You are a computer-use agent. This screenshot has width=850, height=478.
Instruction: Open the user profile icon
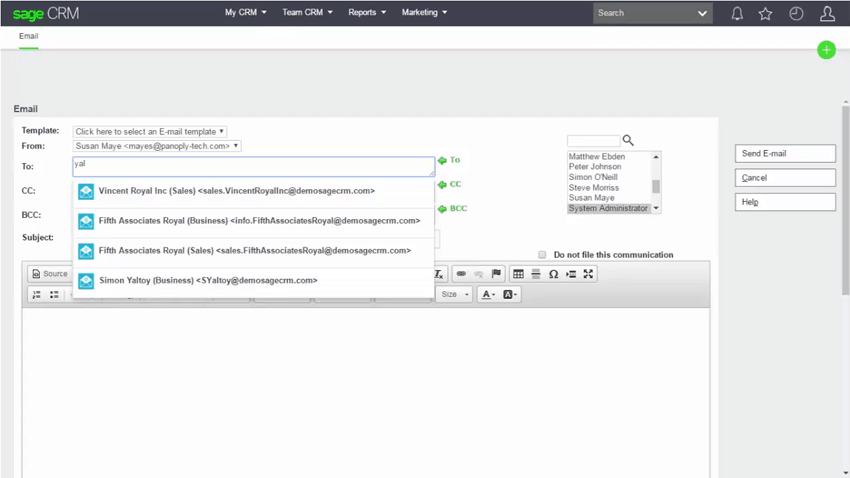tap(827, 14)
